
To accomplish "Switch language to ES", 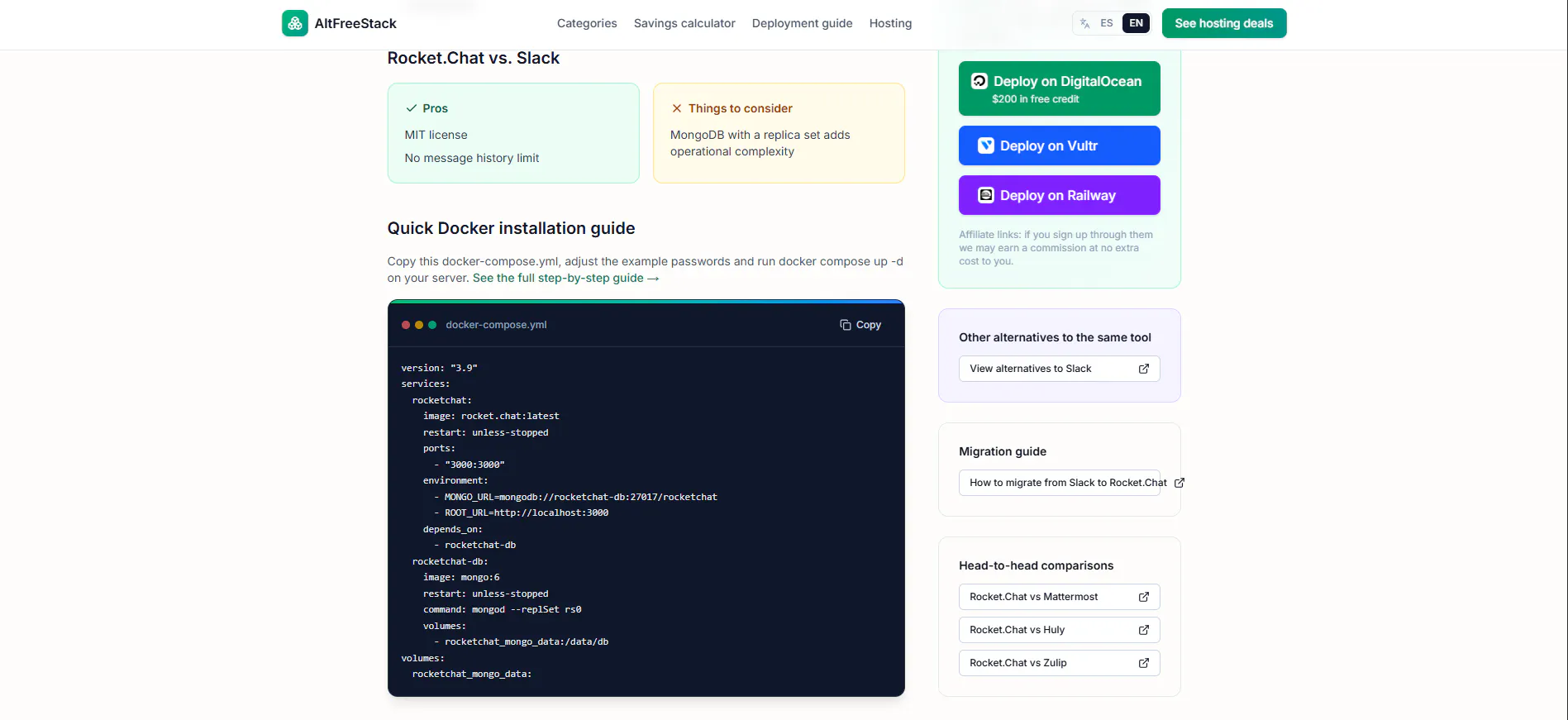I will point(1107,23).
